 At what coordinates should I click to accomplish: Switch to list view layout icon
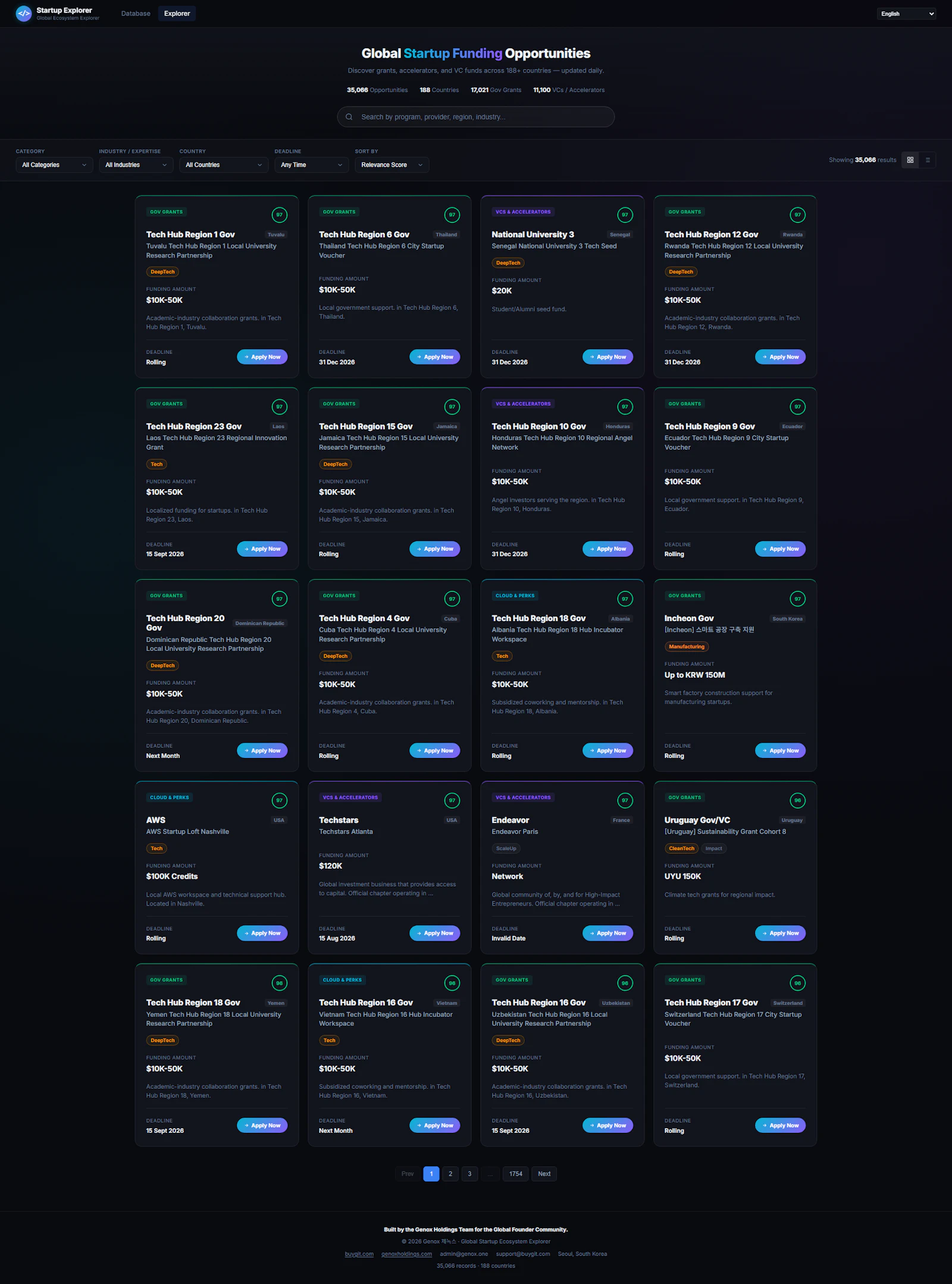(927, 160)
